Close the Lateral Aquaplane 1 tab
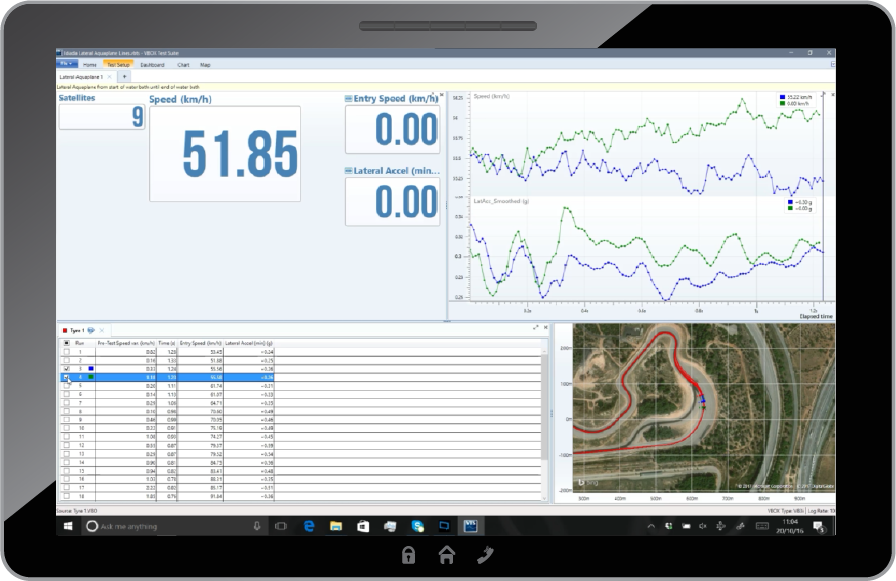 [x=110, y=76]
